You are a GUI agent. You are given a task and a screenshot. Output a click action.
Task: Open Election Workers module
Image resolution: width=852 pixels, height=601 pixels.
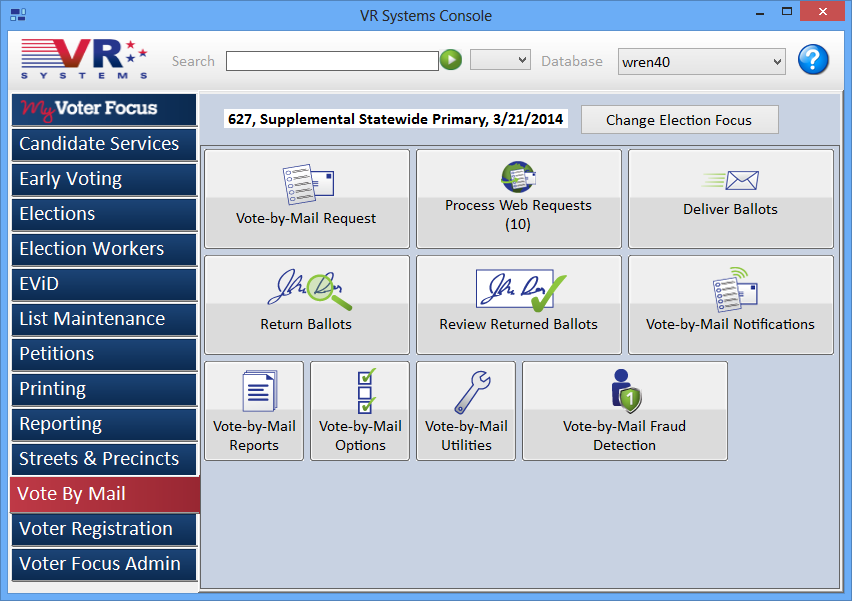[104, 249]
